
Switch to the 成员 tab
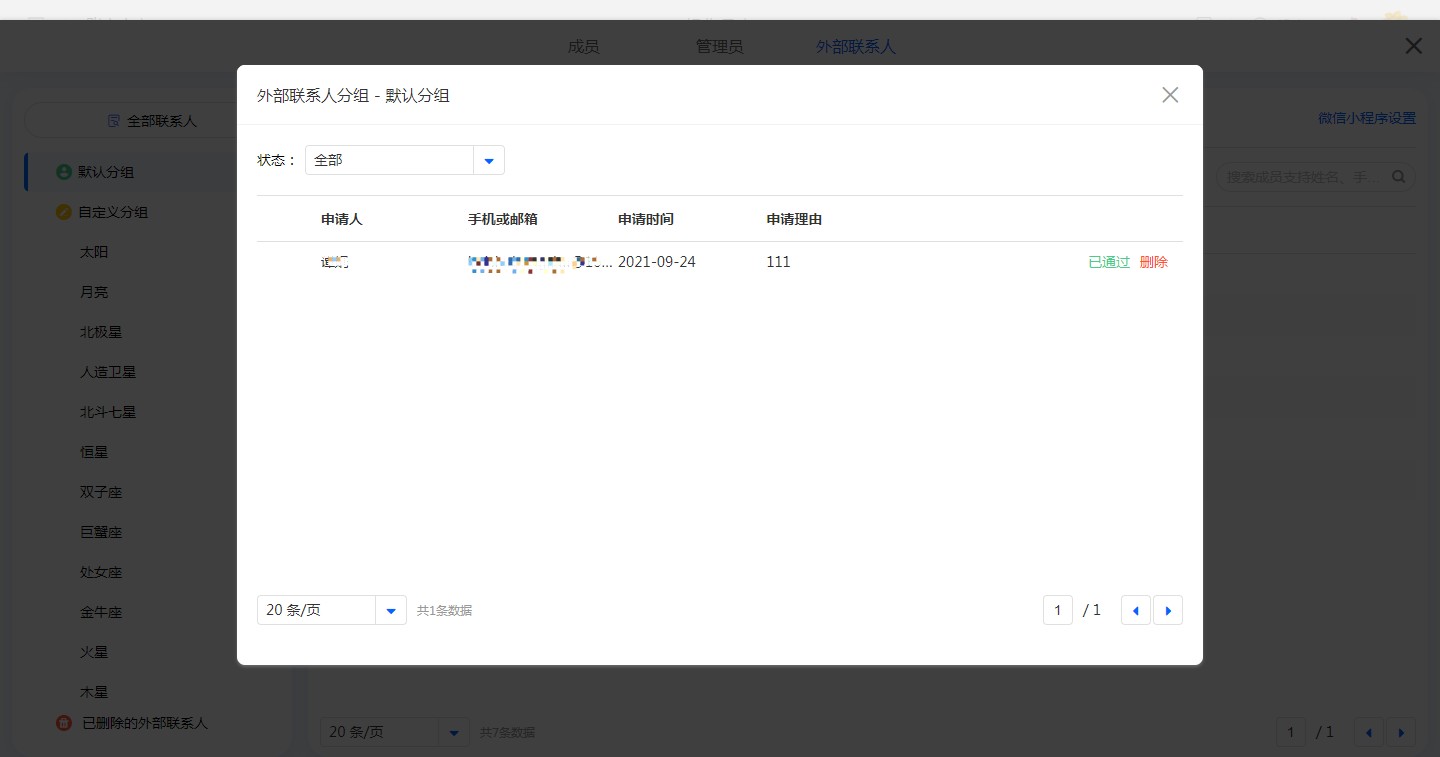point(583,47)
